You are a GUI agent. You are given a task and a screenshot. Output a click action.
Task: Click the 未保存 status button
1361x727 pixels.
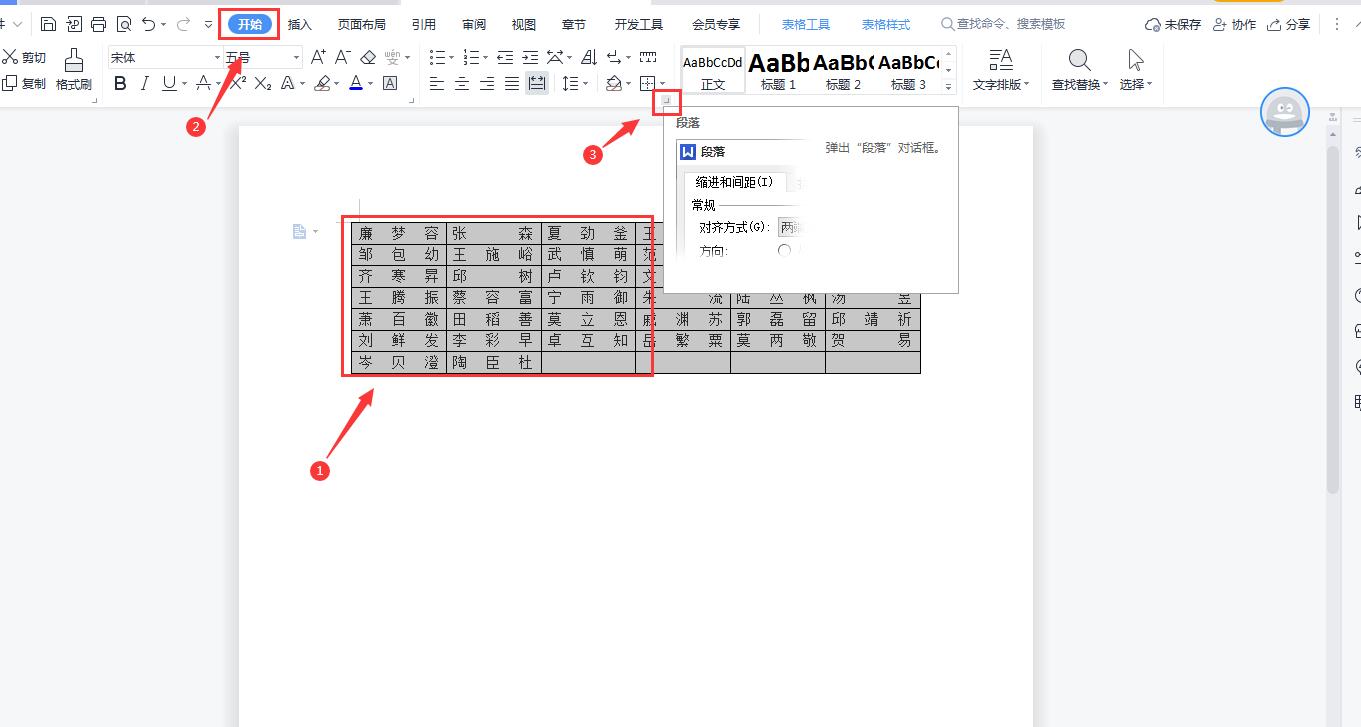pyautogui.click(x=1173, y=24)
